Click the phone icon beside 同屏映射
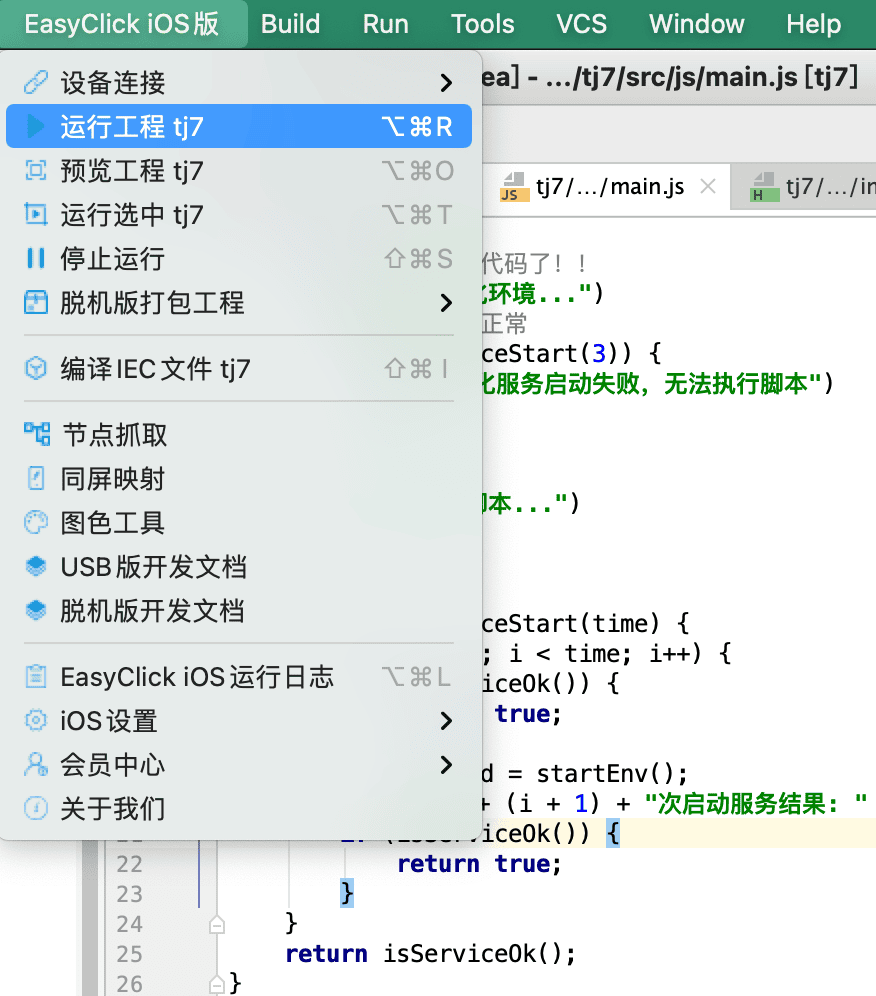 pyautogui.click(x=36, y=478)
